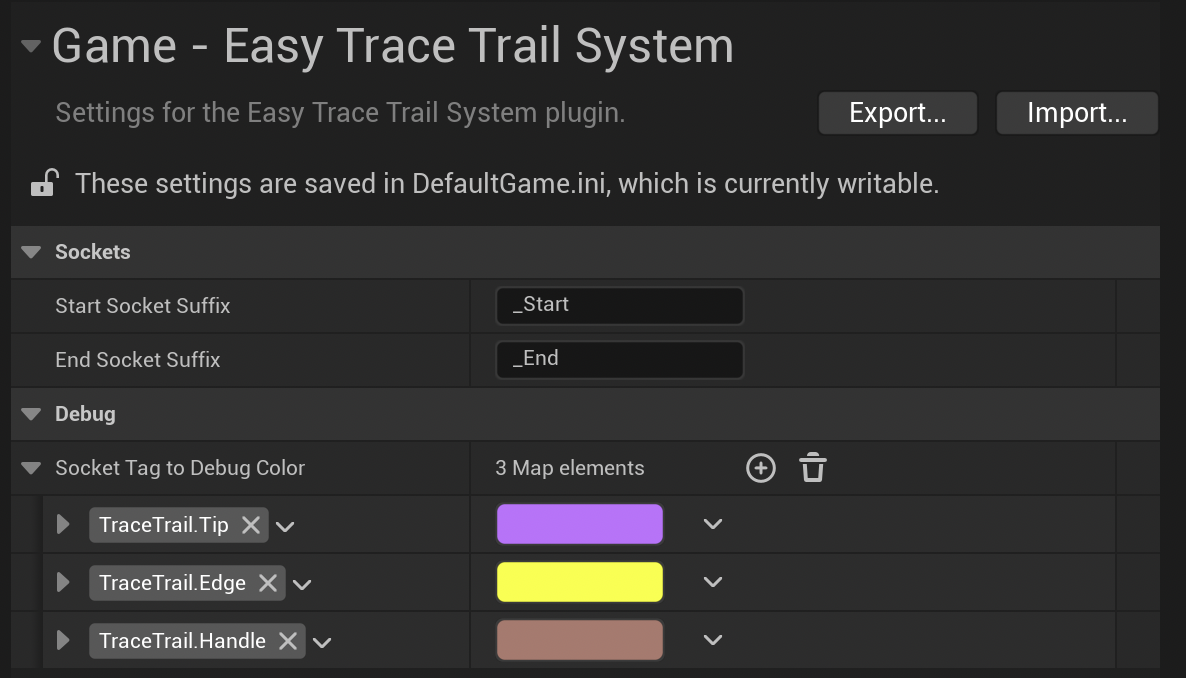1186x678 pixels.
Task: Collapse the Debug section
Action: (32, 414)
